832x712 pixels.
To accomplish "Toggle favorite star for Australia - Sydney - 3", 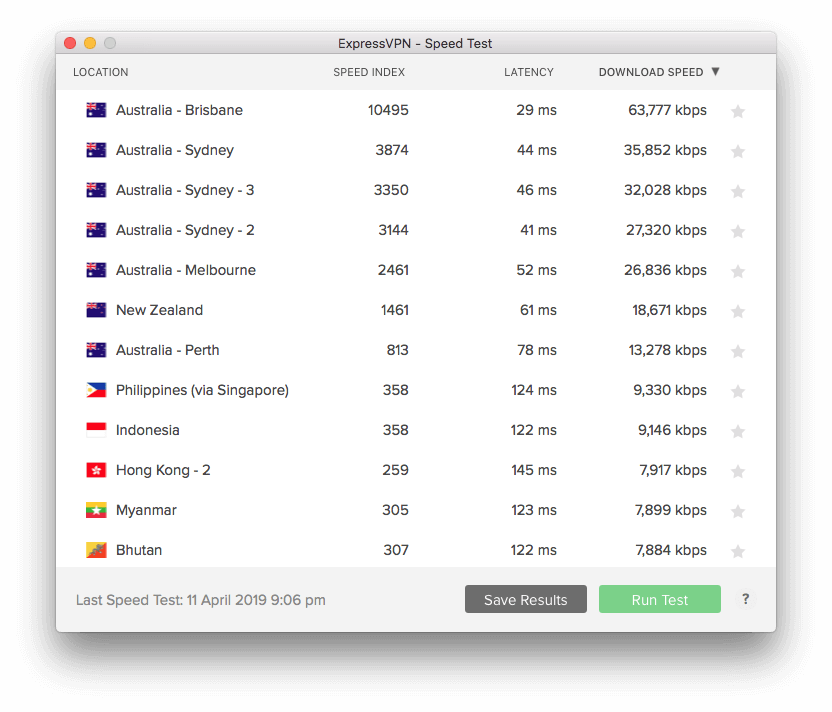I will (x=738, y=191).
